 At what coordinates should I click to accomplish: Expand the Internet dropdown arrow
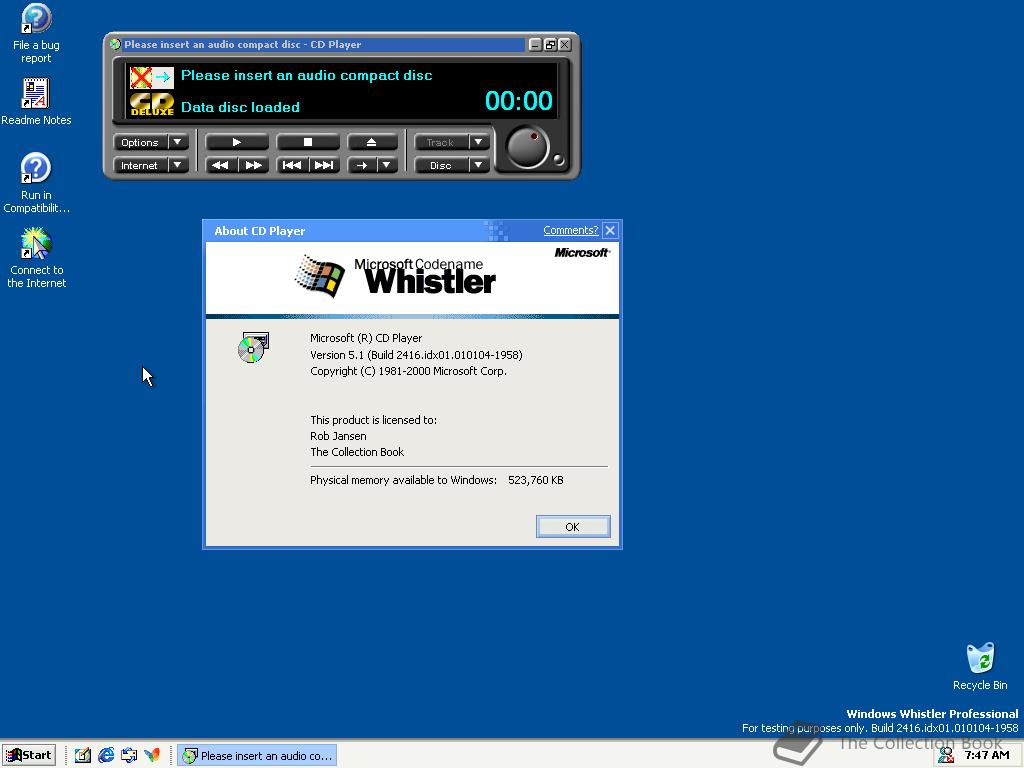(178, 165)
